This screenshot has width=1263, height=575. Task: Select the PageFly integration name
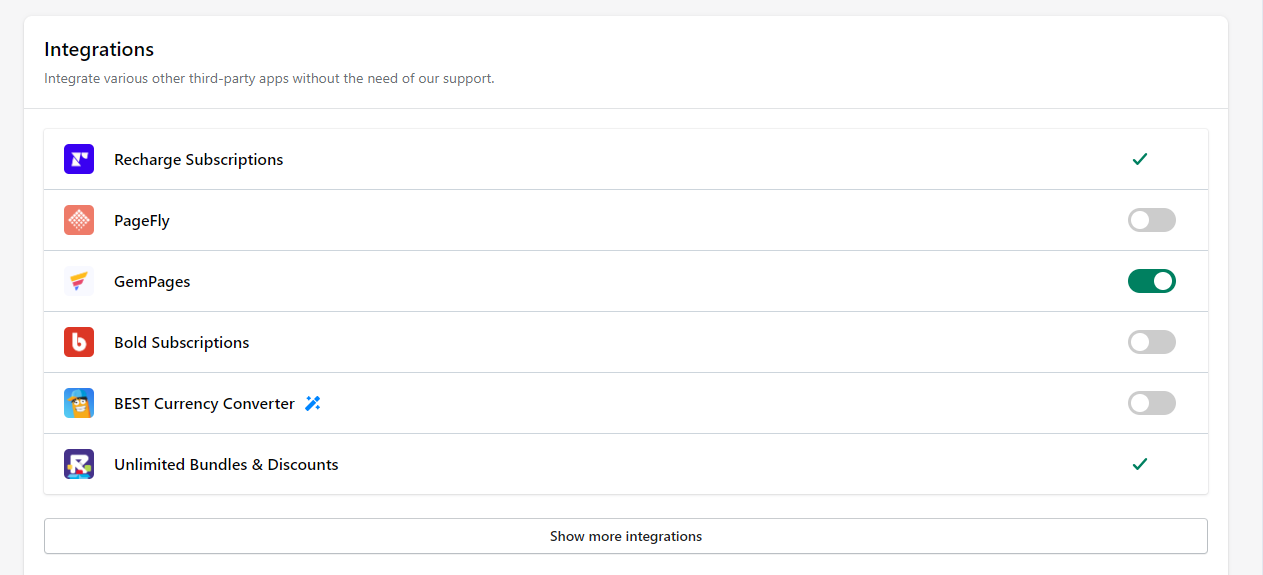142,221
